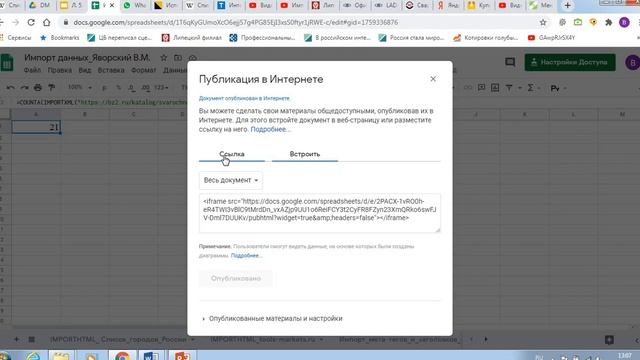Open the comments history icon
The width and height of the screenshot is (640, 360).
tap(510, 62)
